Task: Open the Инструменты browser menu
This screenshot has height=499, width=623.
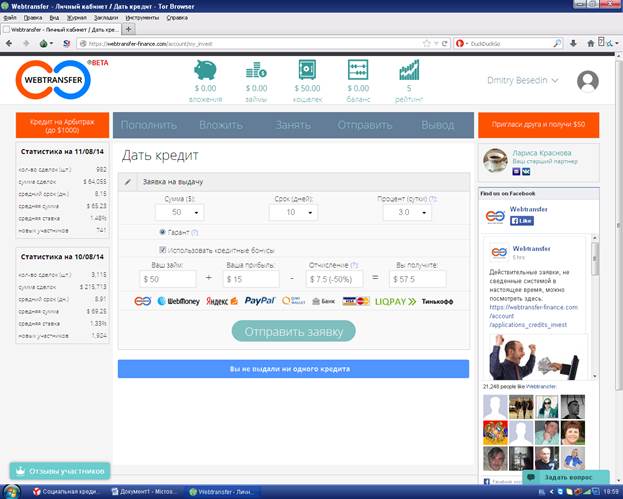Action: [142, 18]
